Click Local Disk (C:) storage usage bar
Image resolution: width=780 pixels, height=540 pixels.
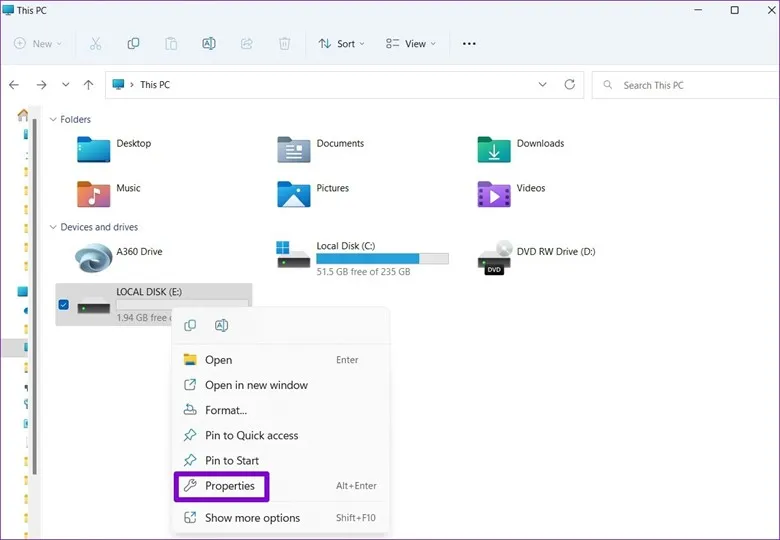click(382, 259)
